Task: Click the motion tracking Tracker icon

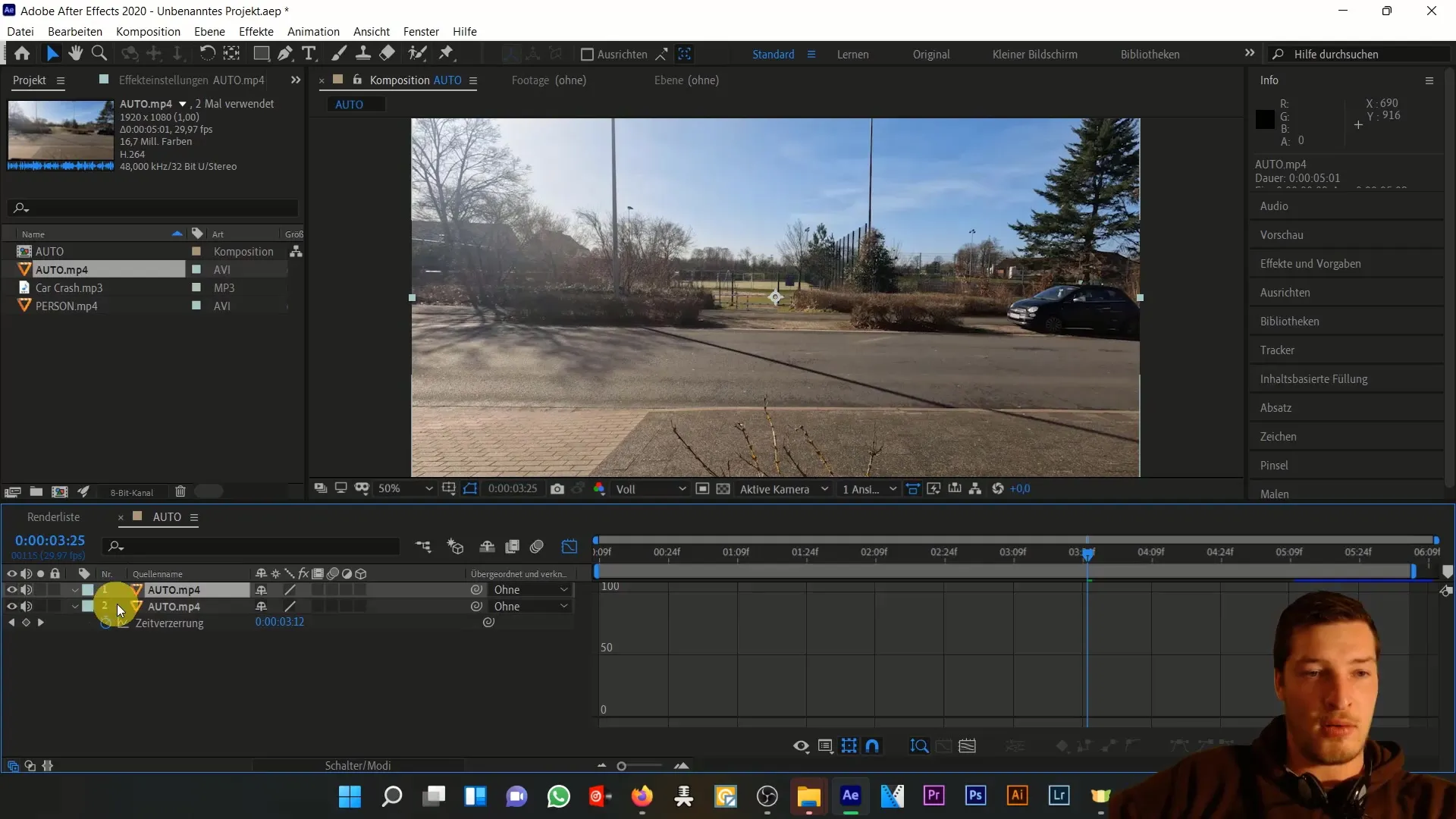Action: (x=1278, y=350)
